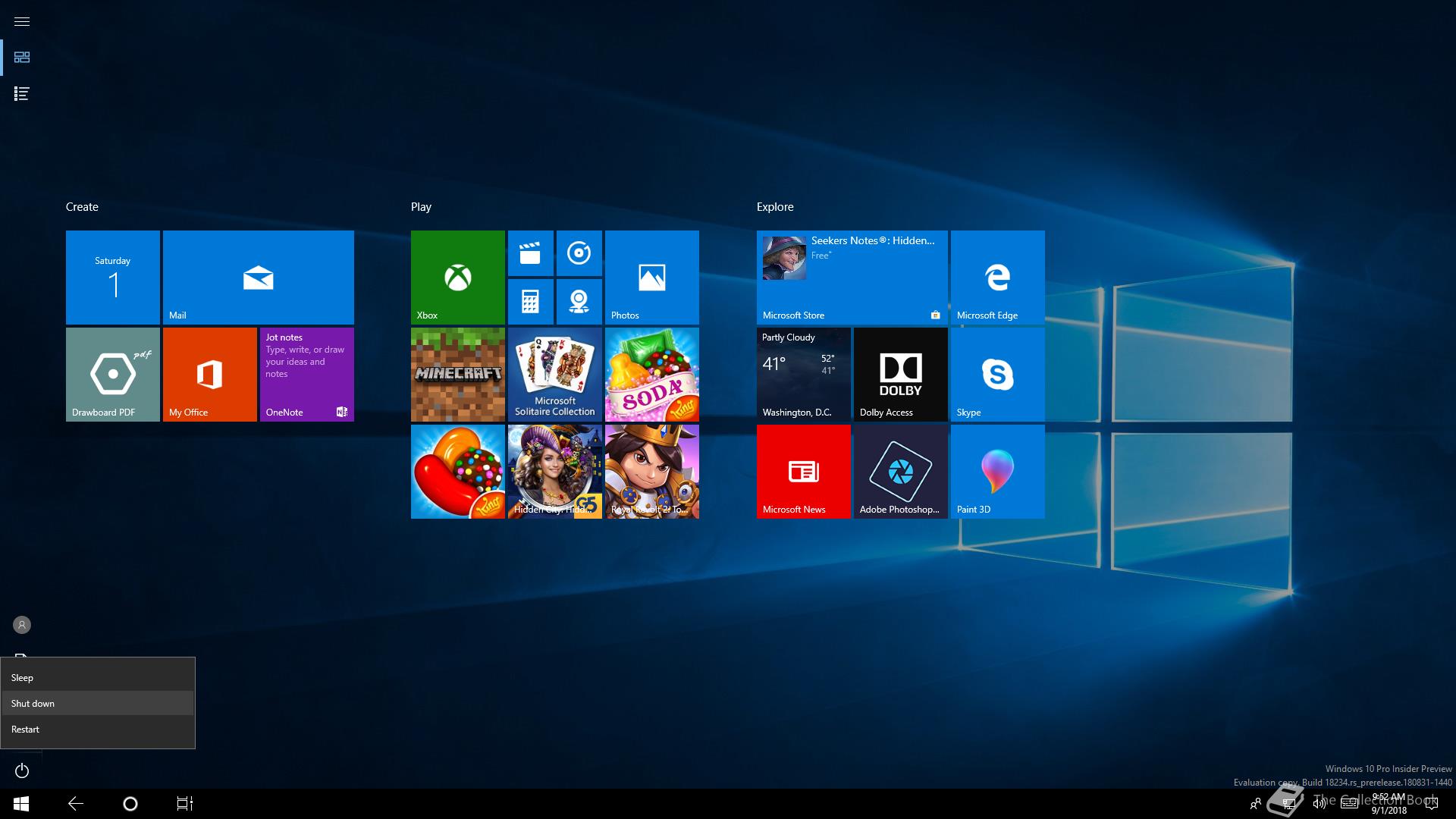The image size is (1456, 819).
Task: Open the Camera small tile
Action: tap(579, 302)
